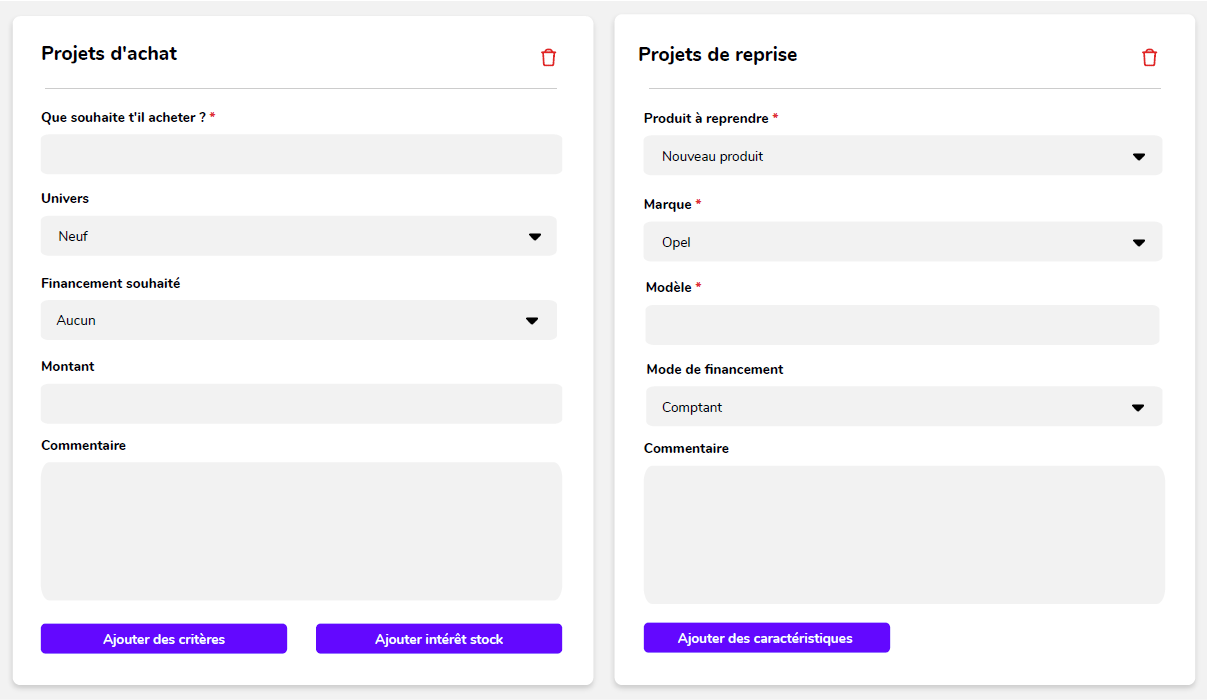Open the Mode de financement dropdown
Viewport: 1208px width, 700px height.
coord(902,407)
